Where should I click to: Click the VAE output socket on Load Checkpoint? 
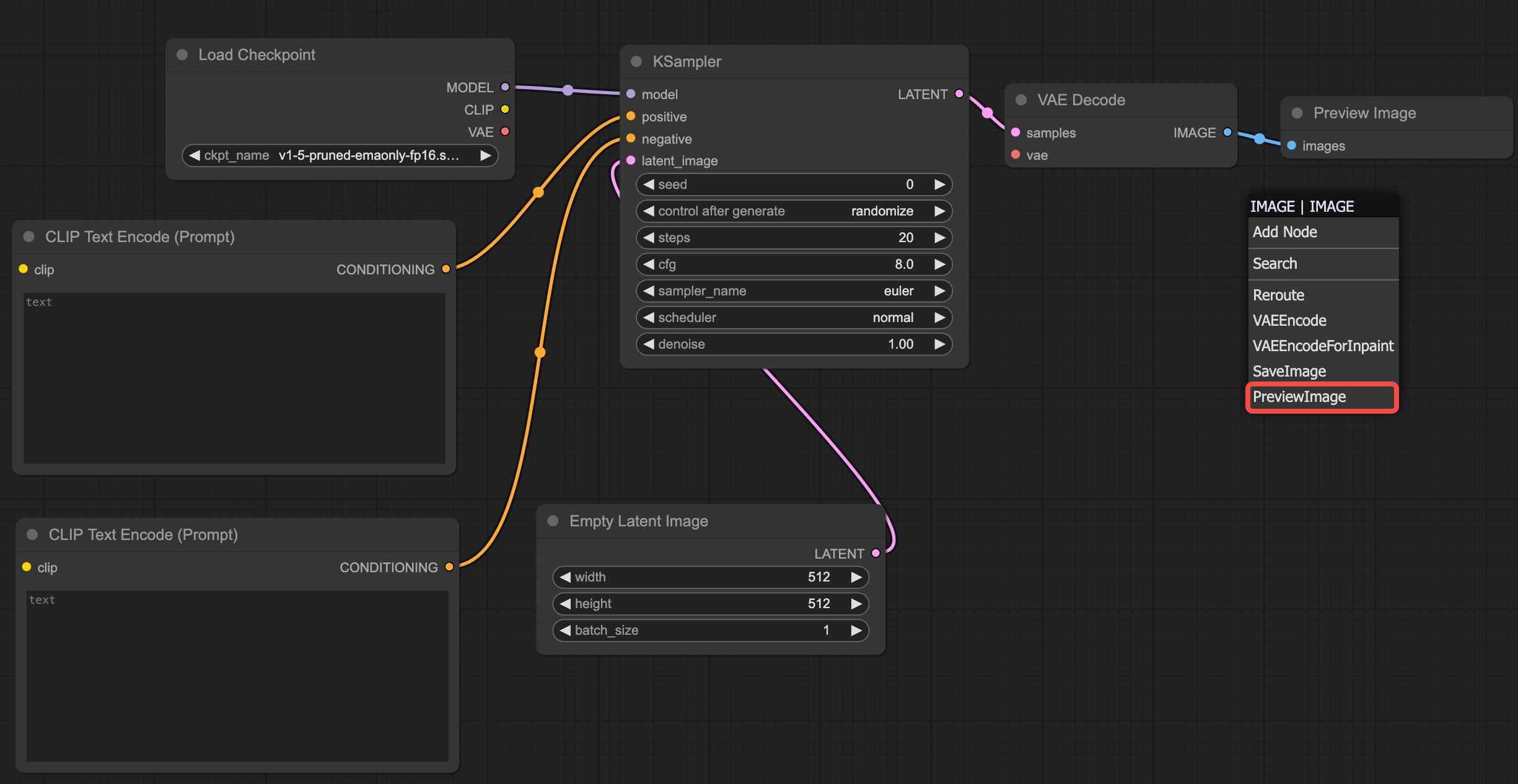click(x=505, y=131)
